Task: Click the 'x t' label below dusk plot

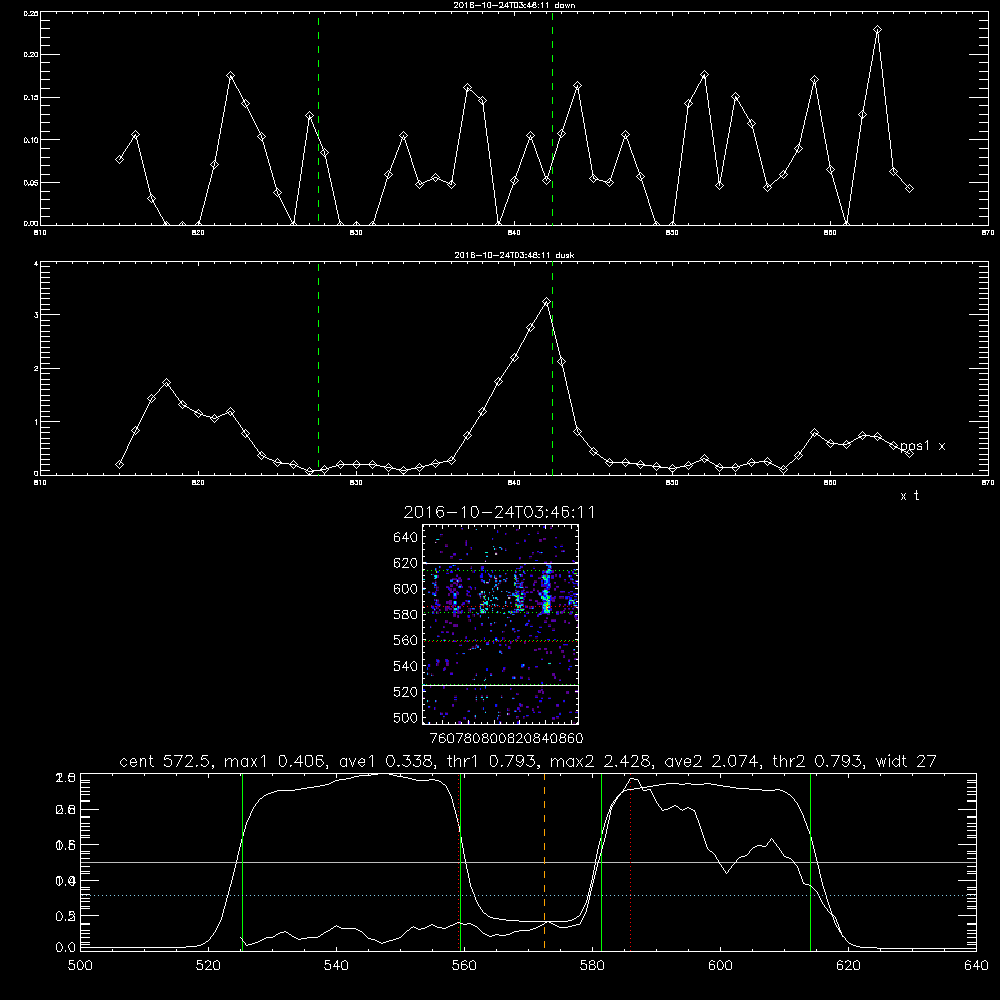Action: click(x=909, y=496)
